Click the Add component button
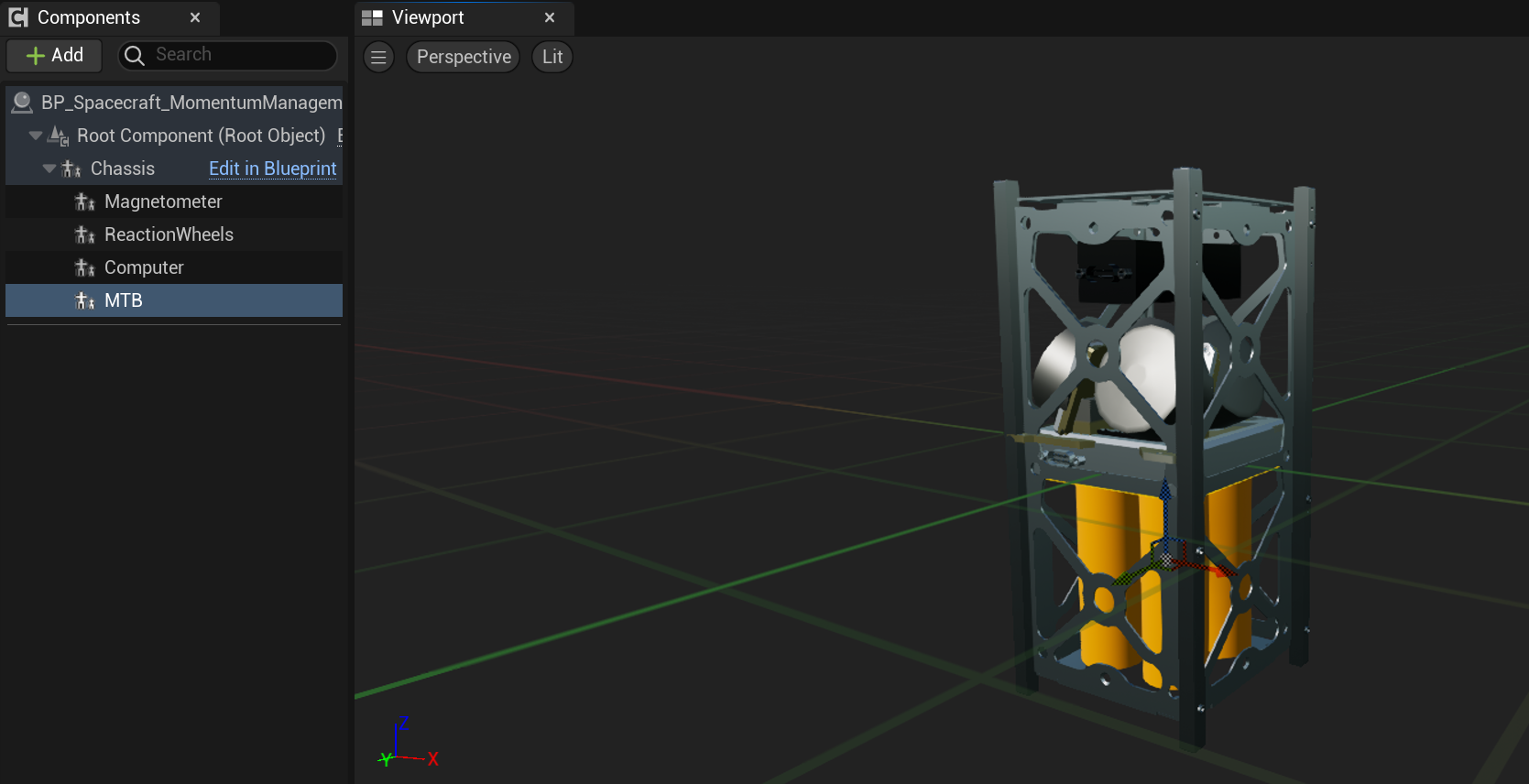The image size is (1529, 784). (55, 56)
